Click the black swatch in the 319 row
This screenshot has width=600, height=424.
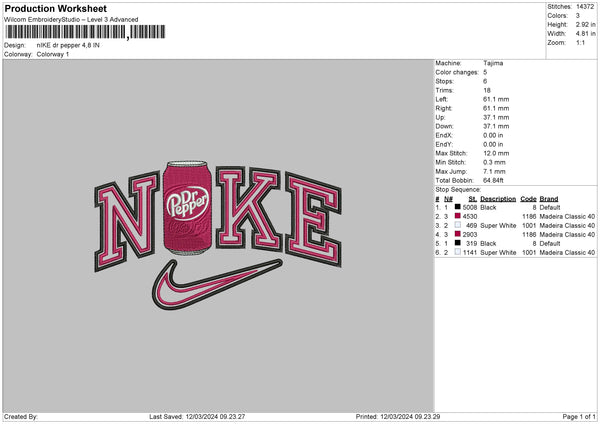458,243
